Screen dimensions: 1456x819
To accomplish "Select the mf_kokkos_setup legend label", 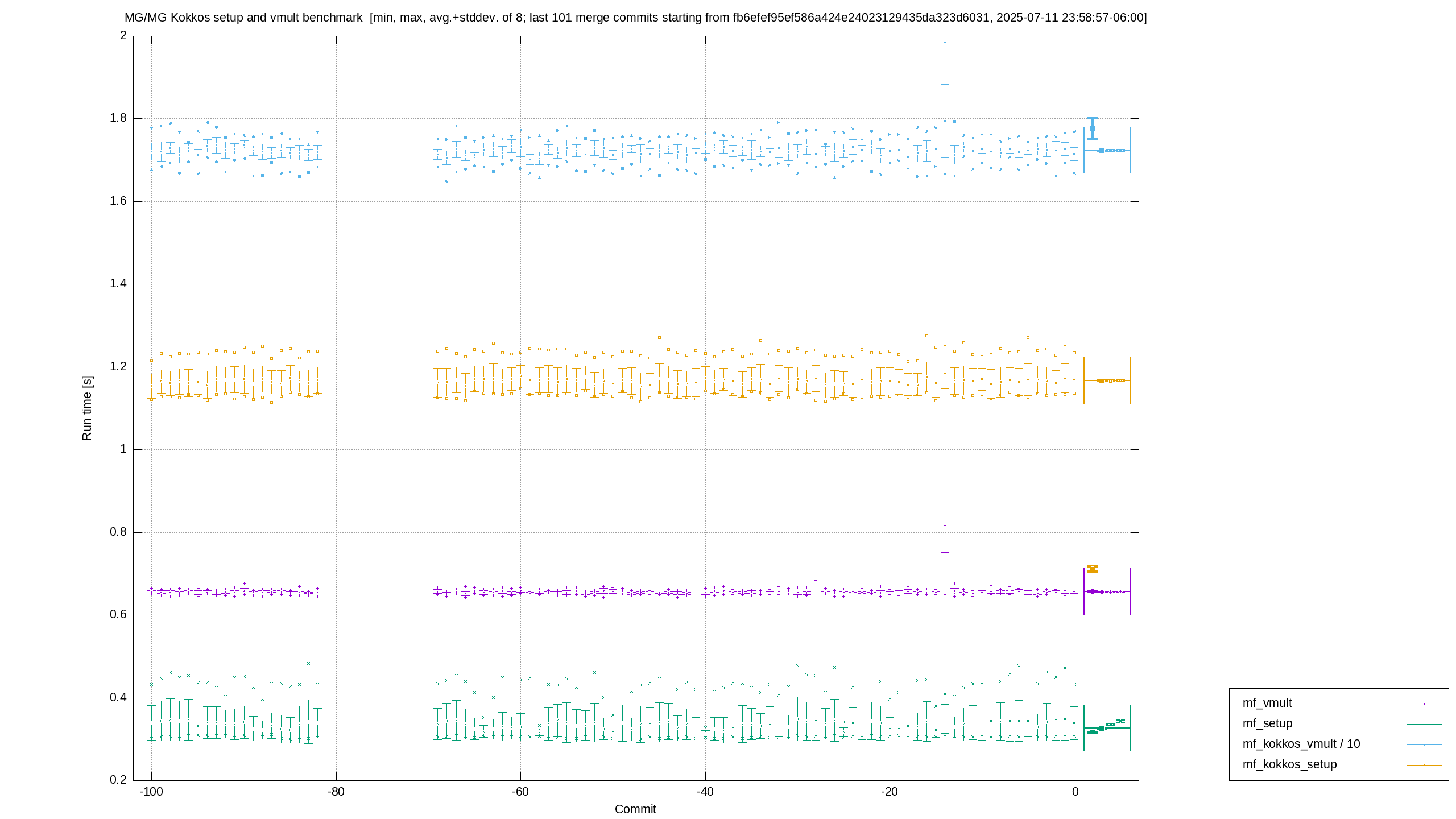I will pyautogui.click(x=1289, y=764).
